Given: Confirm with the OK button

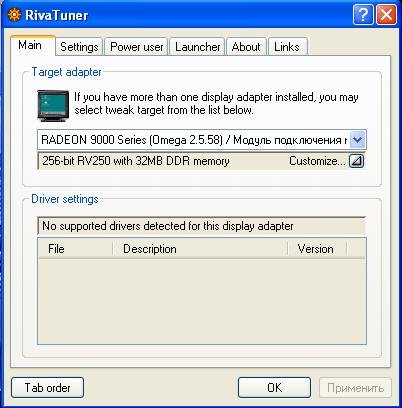Looking at the screenshot, I should (x=274, y=388).
